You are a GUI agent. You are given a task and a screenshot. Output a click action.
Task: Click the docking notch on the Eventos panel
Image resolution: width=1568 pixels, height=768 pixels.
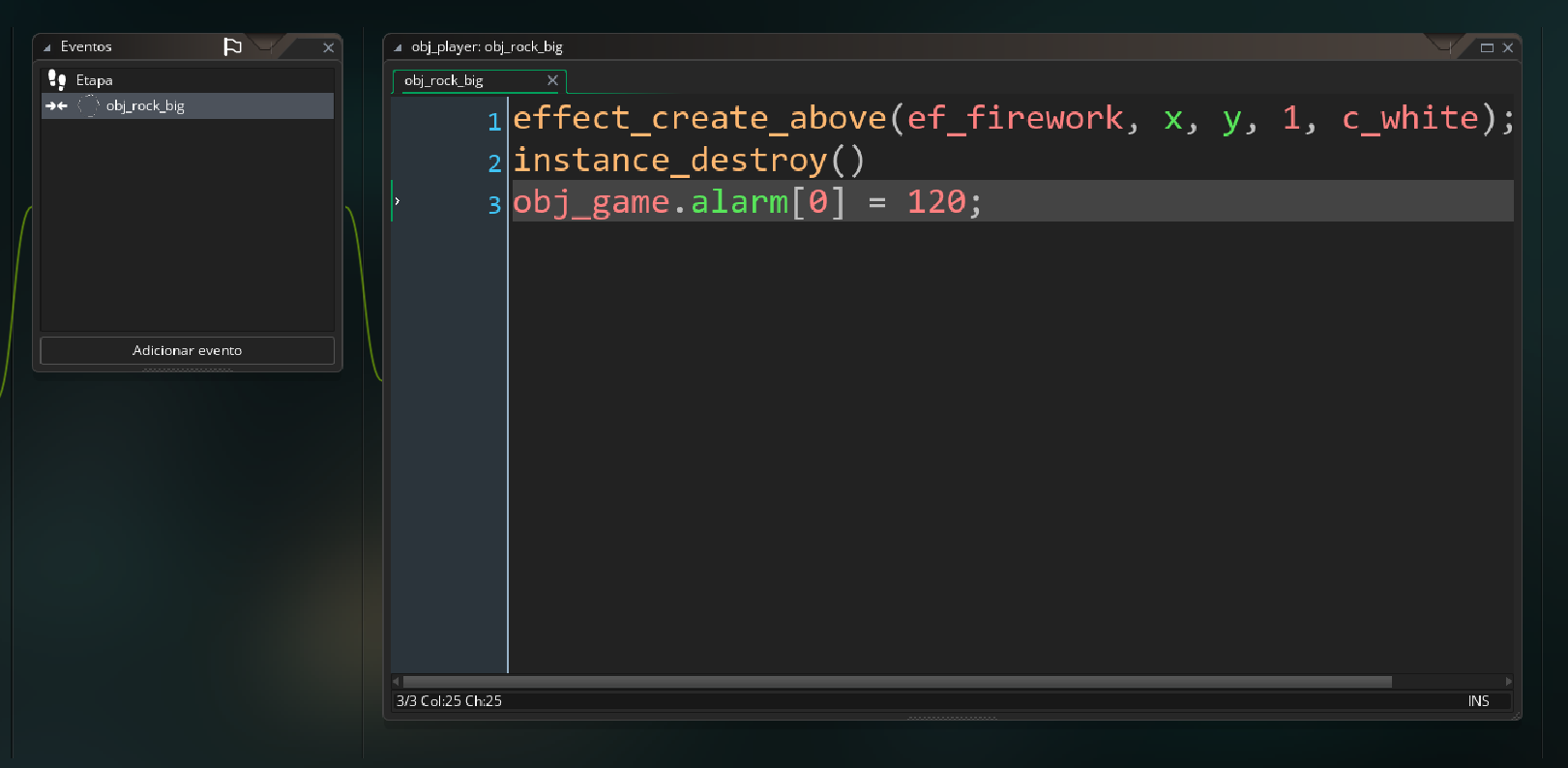pyautogui.click(x=264, y=44)
